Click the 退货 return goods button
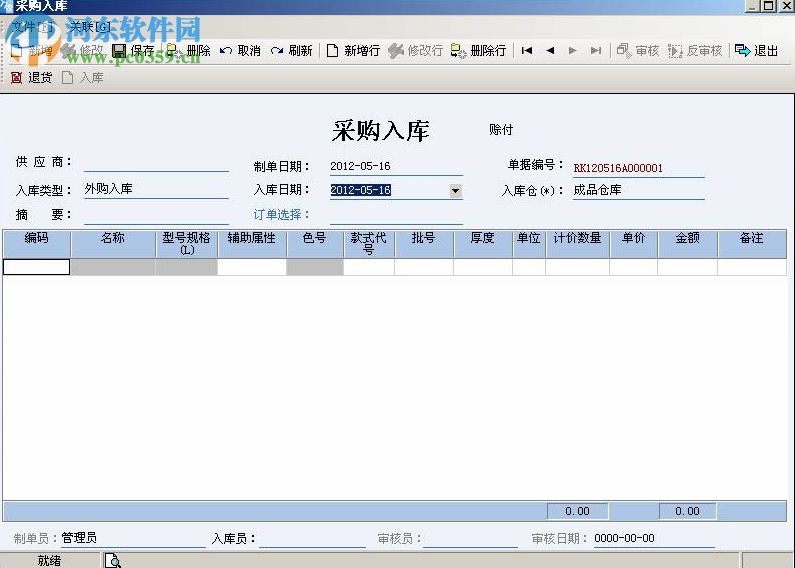Viewport: 795px width, 568px height. [31, 77]
